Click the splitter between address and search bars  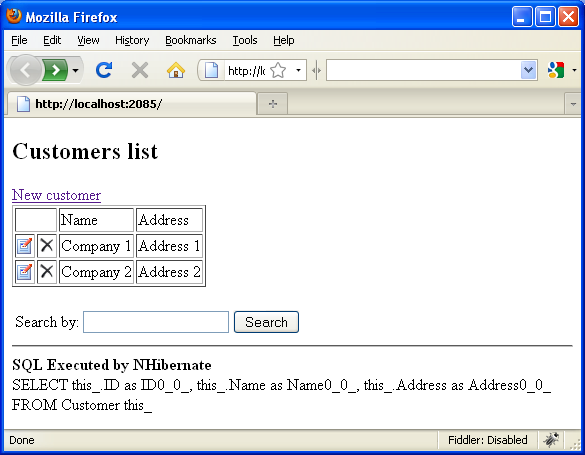click(316, 70)
